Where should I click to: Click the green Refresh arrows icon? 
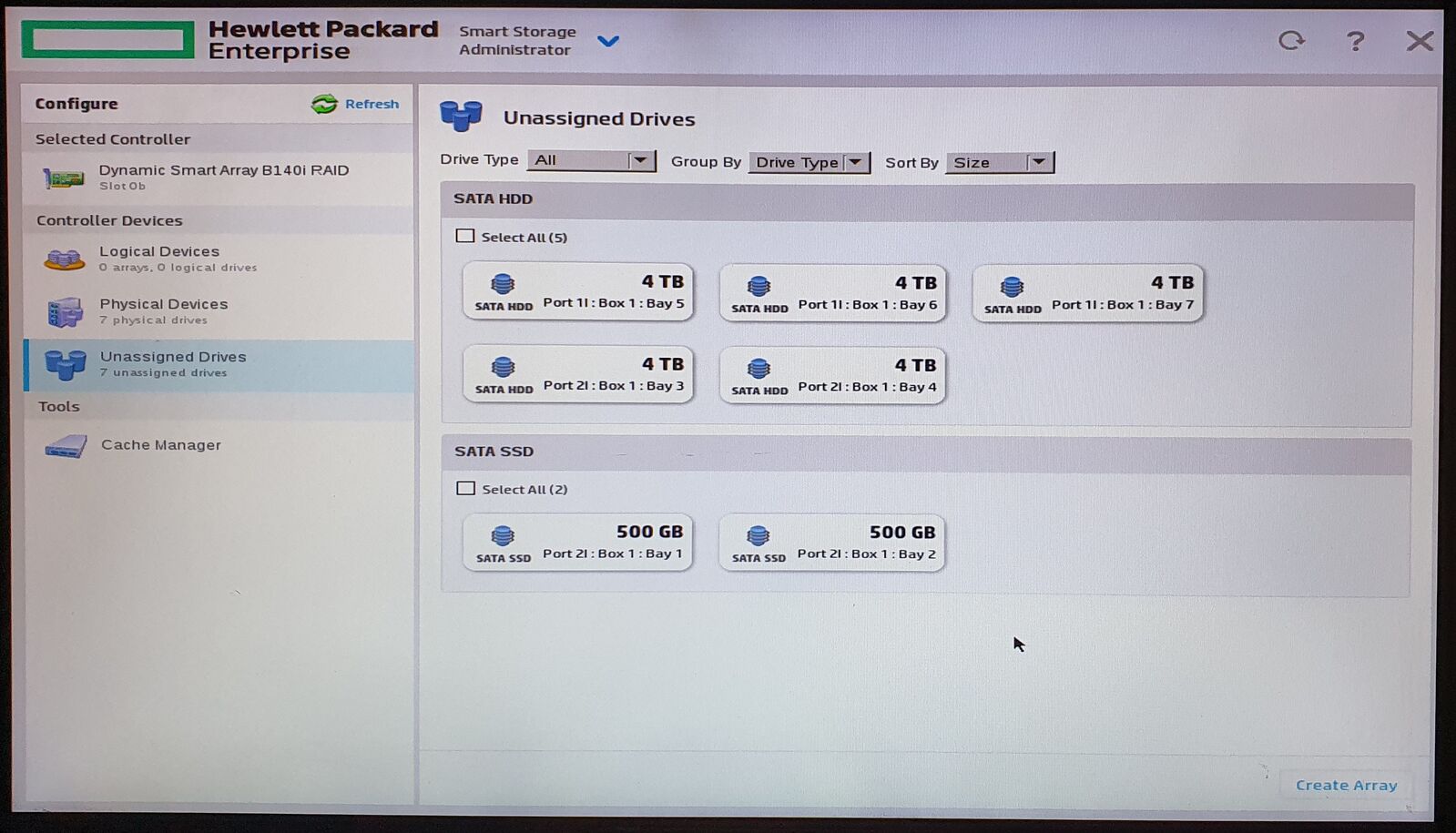click(324, 104)
